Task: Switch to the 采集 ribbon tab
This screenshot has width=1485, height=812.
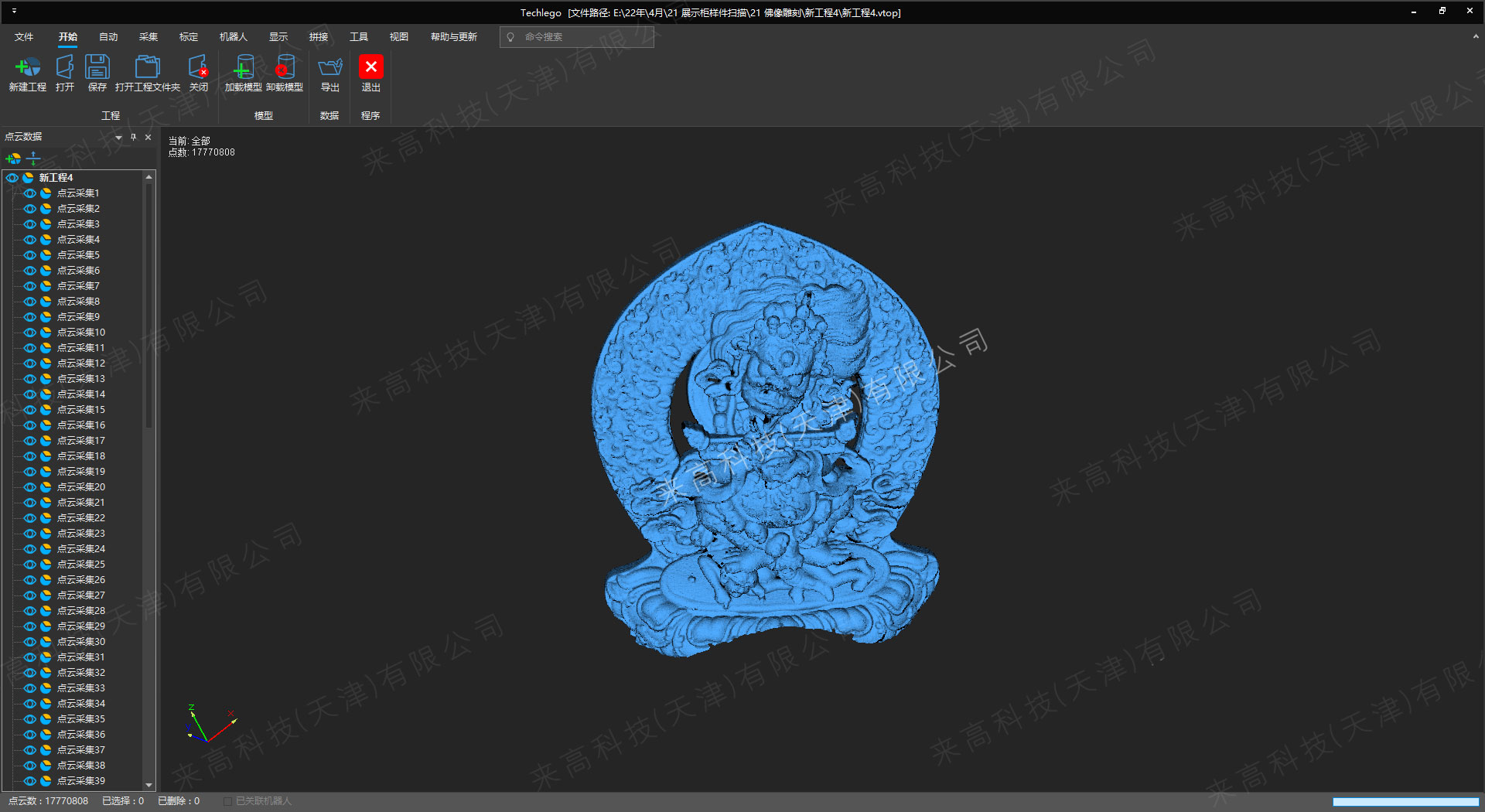Action: [x=148, y=37]
